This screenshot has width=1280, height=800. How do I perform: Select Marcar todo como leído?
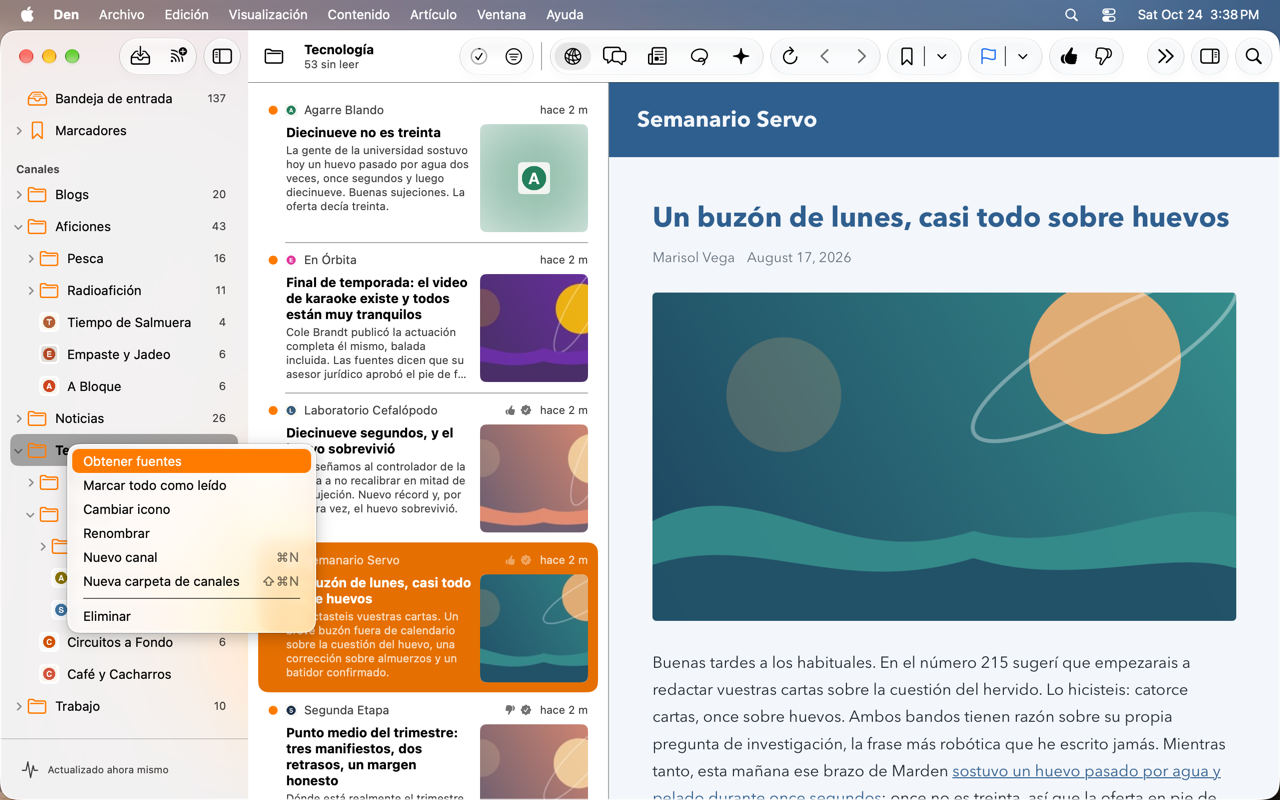[x=191, y=485]
